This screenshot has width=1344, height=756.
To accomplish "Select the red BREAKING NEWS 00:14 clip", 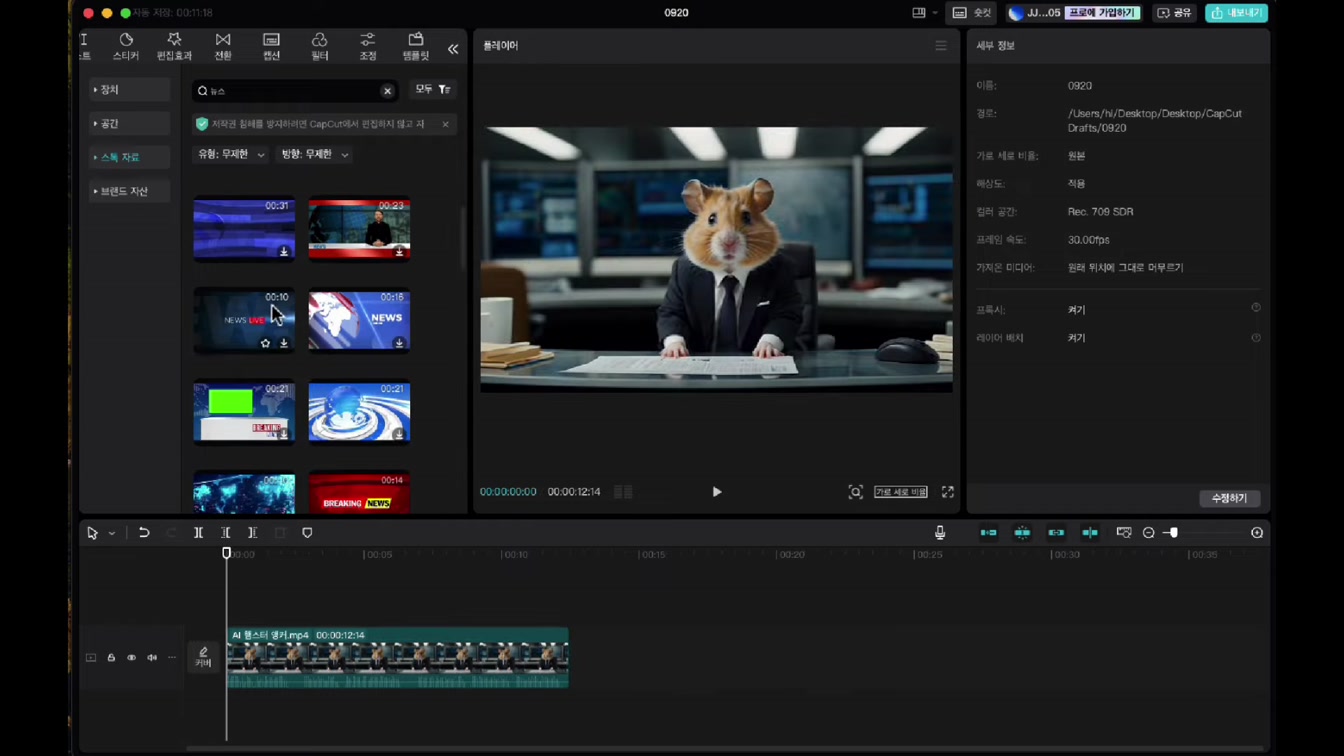I will tap(359, 493).
